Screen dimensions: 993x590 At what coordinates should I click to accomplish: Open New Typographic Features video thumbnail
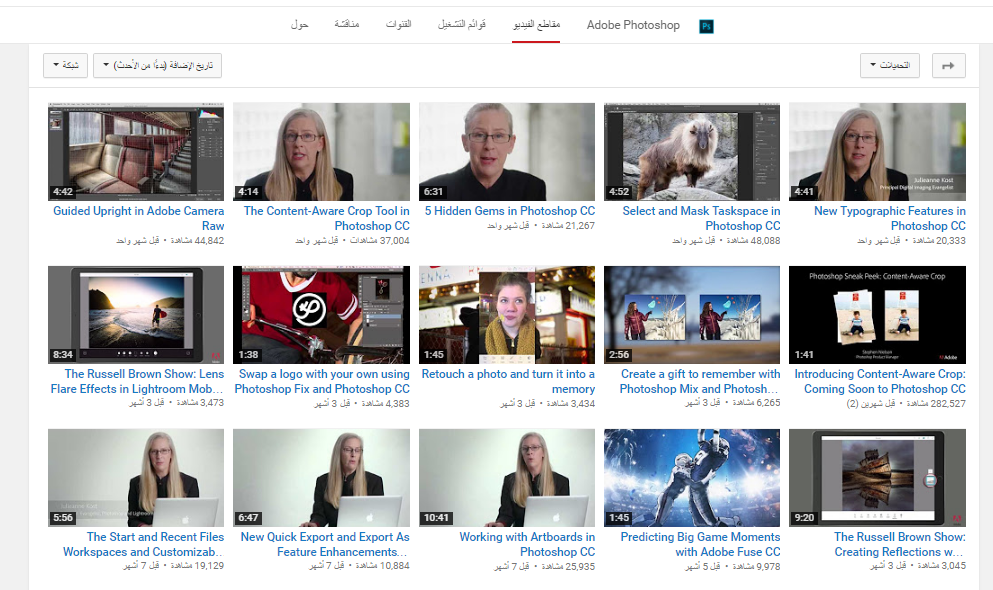tap(877, 152)
